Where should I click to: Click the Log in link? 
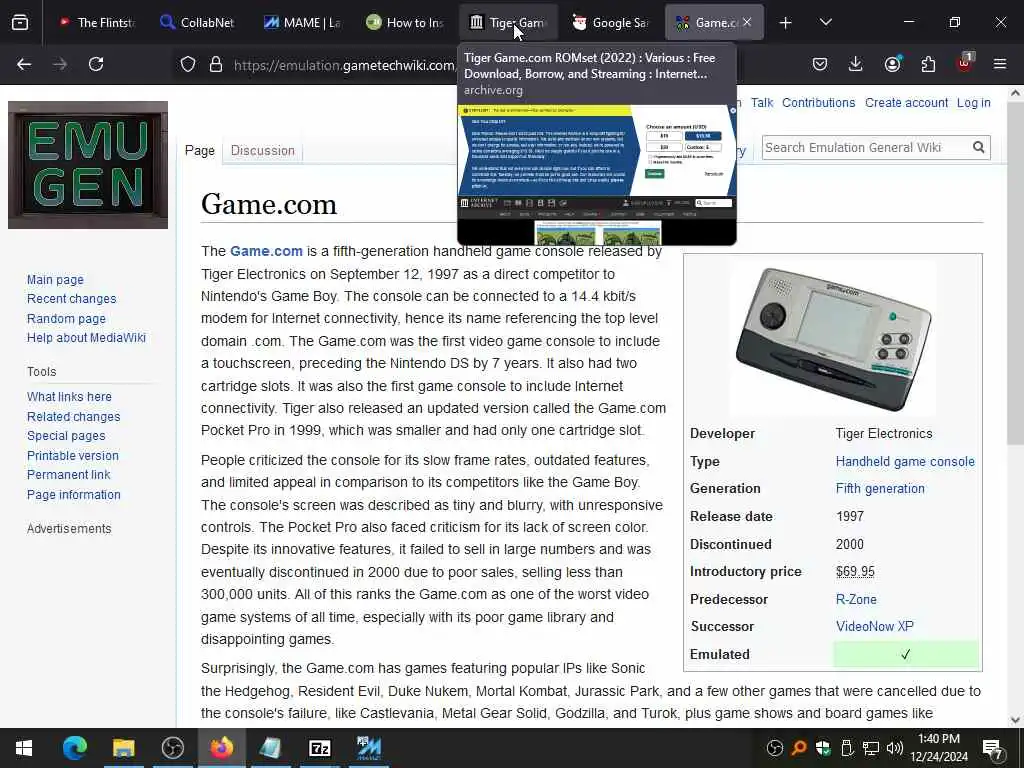[973, 103]
